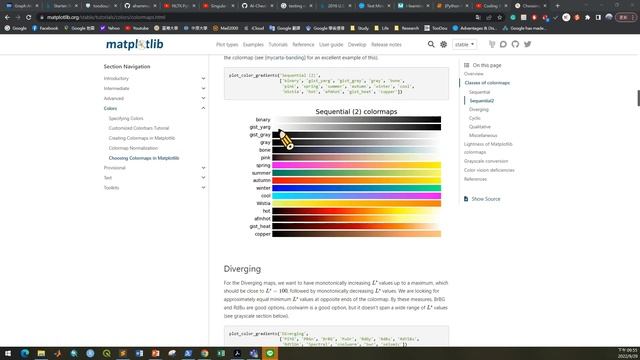Expand the Text section chevron
Viewport: 640px width, 360px height.
(203, 178)
